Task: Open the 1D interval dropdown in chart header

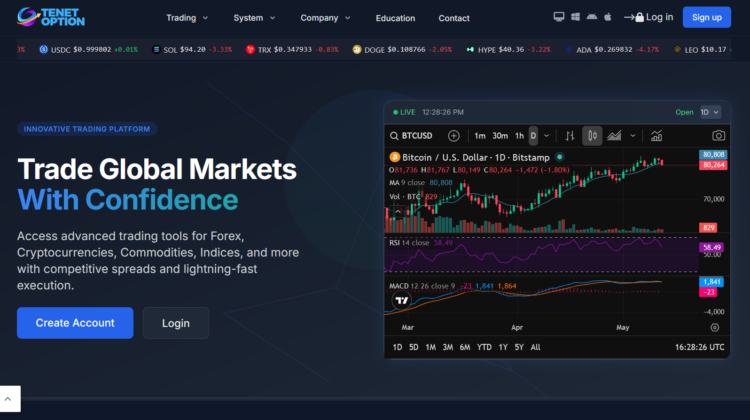Action: [x=710, y=112]
